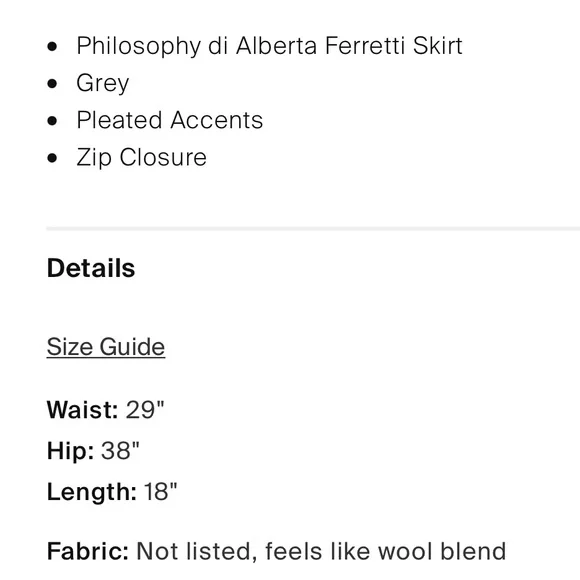Image resolution: width=580 pixels, height=580 pixels.
Task: Click the bold Length label
Action: click(92, 492)
